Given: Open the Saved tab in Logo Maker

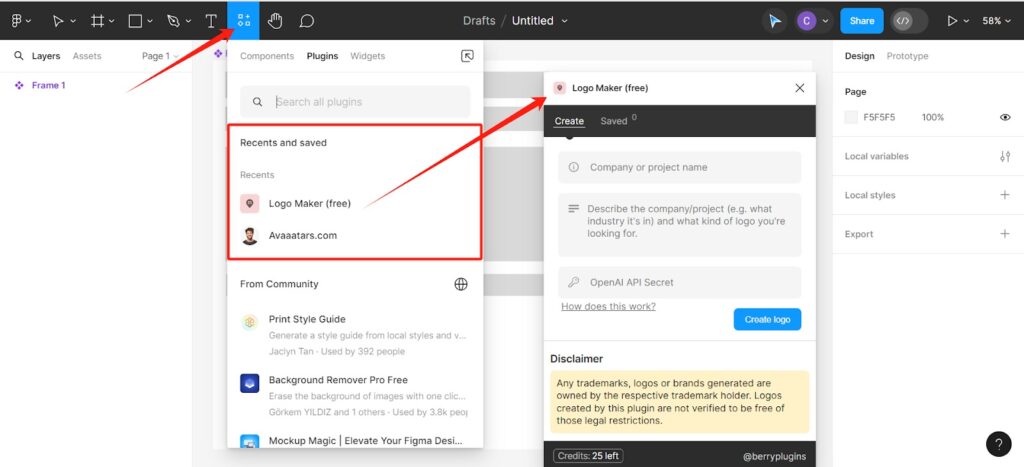Looking at the screenshot, I should pyautogui.click(x=614, y=121).
